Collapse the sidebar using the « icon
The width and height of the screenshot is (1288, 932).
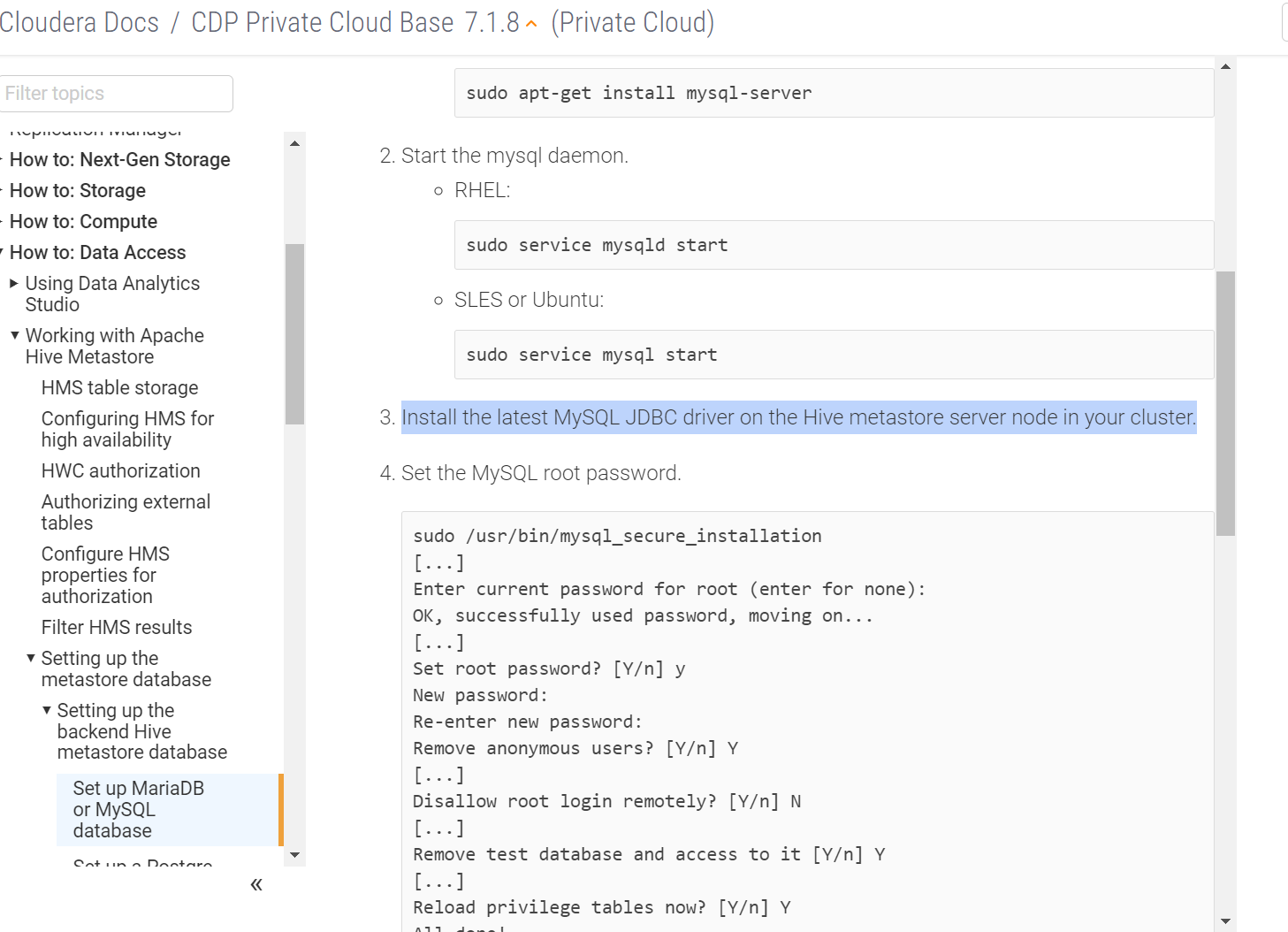(255, 883)
